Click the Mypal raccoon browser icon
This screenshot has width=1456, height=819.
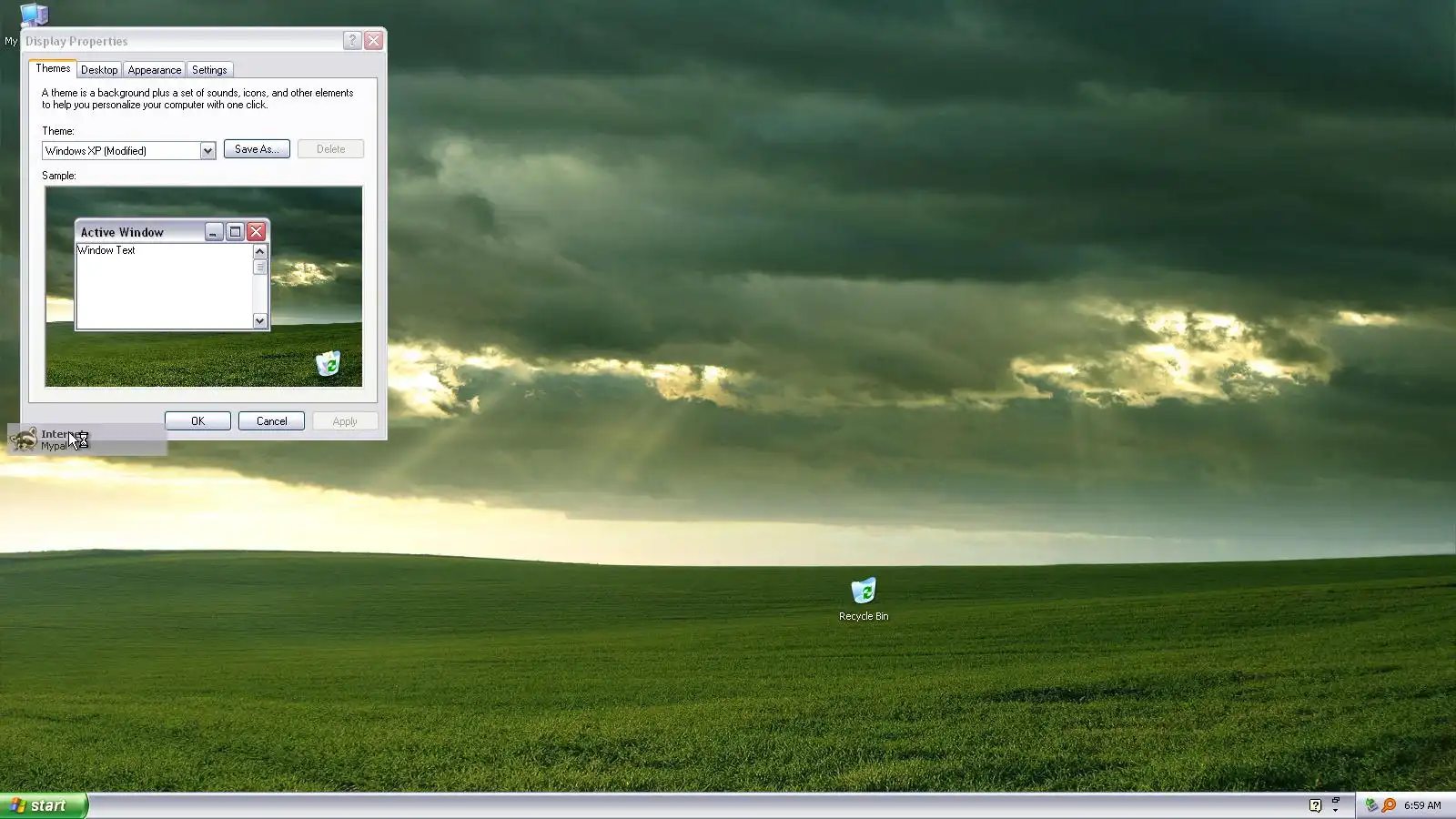point(24,440)
